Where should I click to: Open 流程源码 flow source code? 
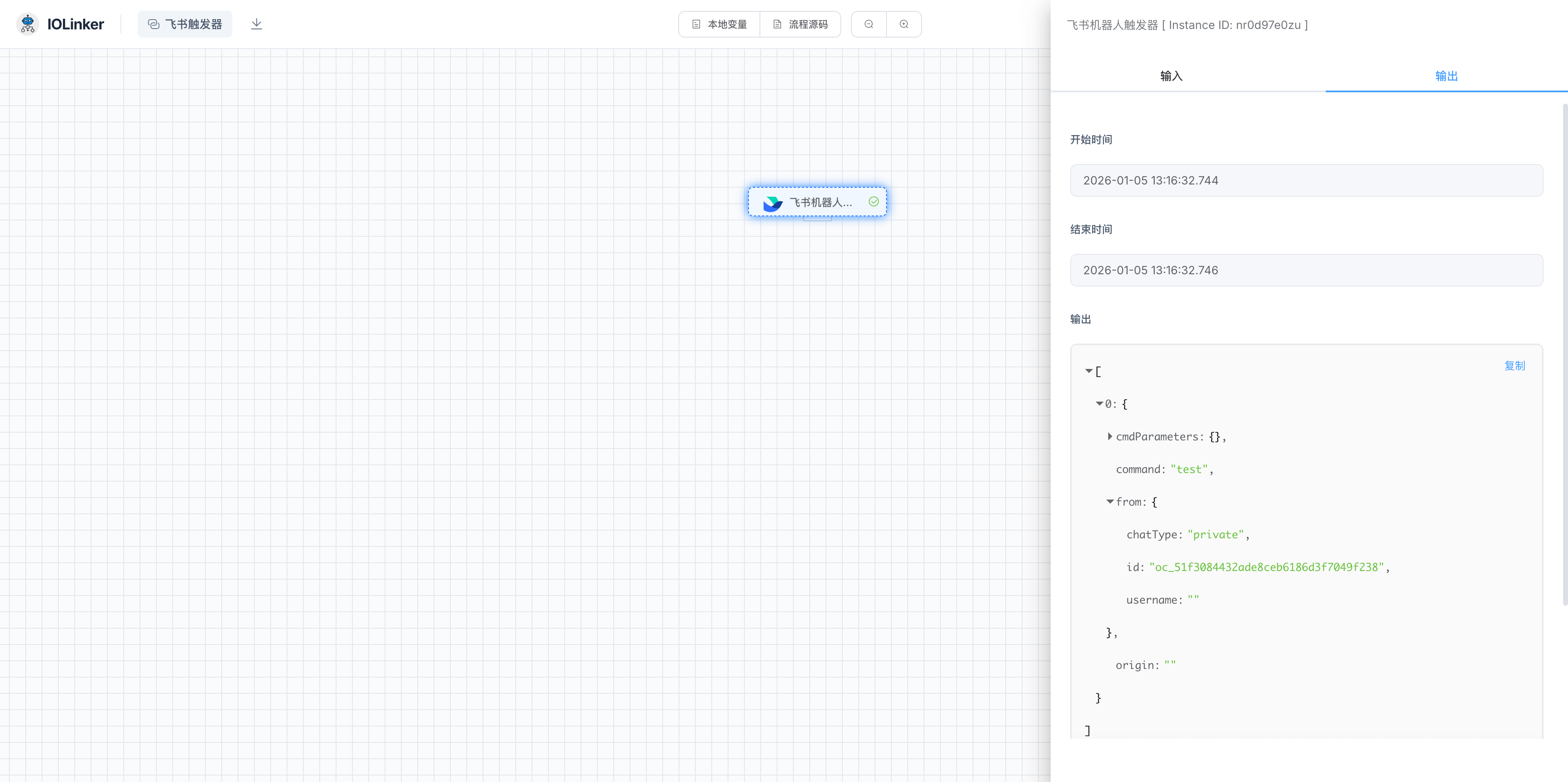click(800, 24)
